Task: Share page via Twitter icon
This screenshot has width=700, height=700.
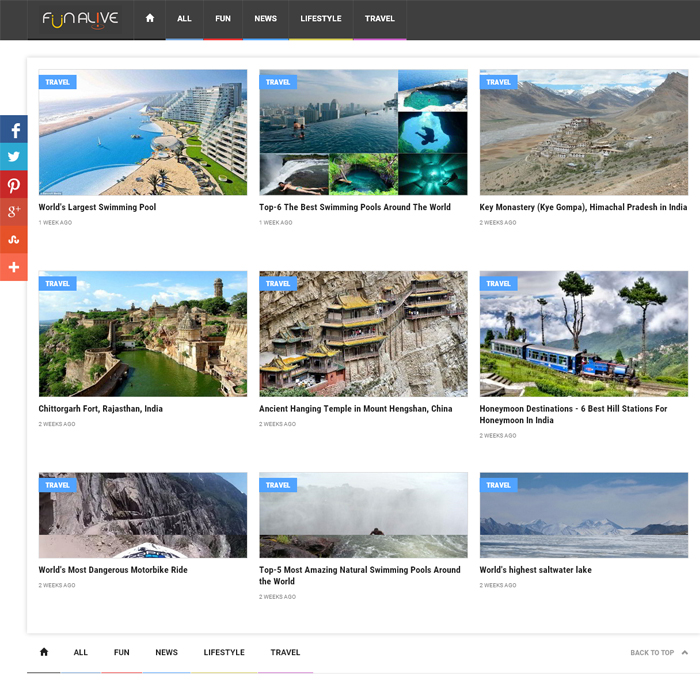Action: point(14,157)
